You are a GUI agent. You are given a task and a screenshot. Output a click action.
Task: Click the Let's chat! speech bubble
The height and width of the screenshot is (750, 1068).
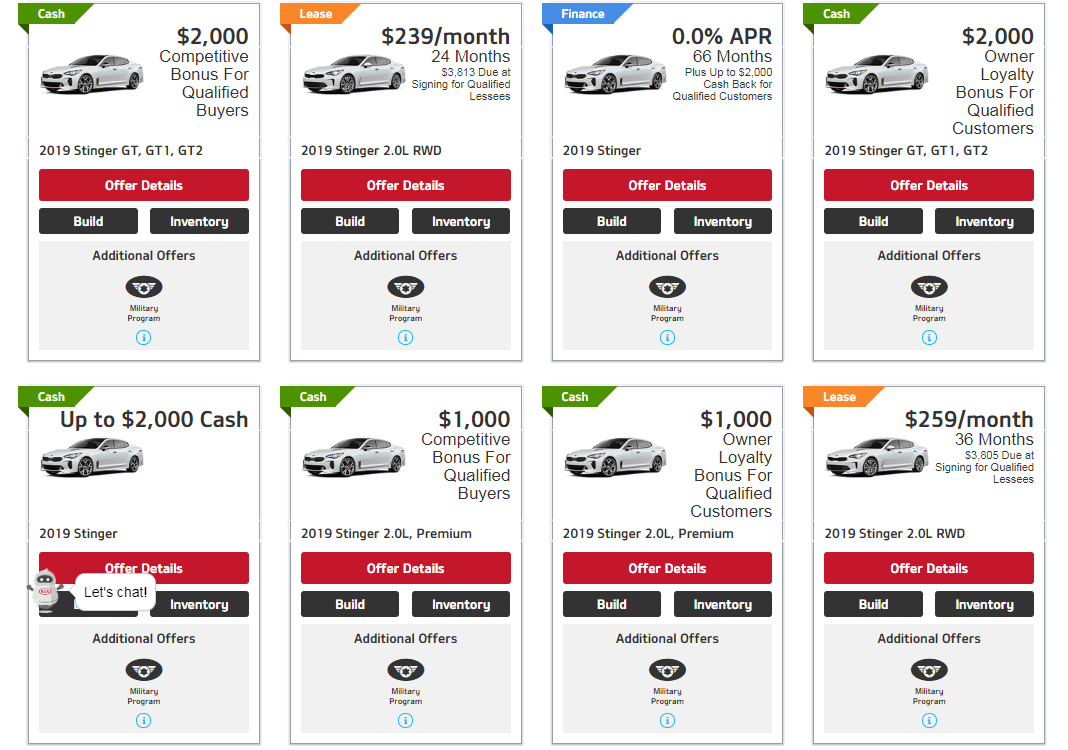(116, 592)
